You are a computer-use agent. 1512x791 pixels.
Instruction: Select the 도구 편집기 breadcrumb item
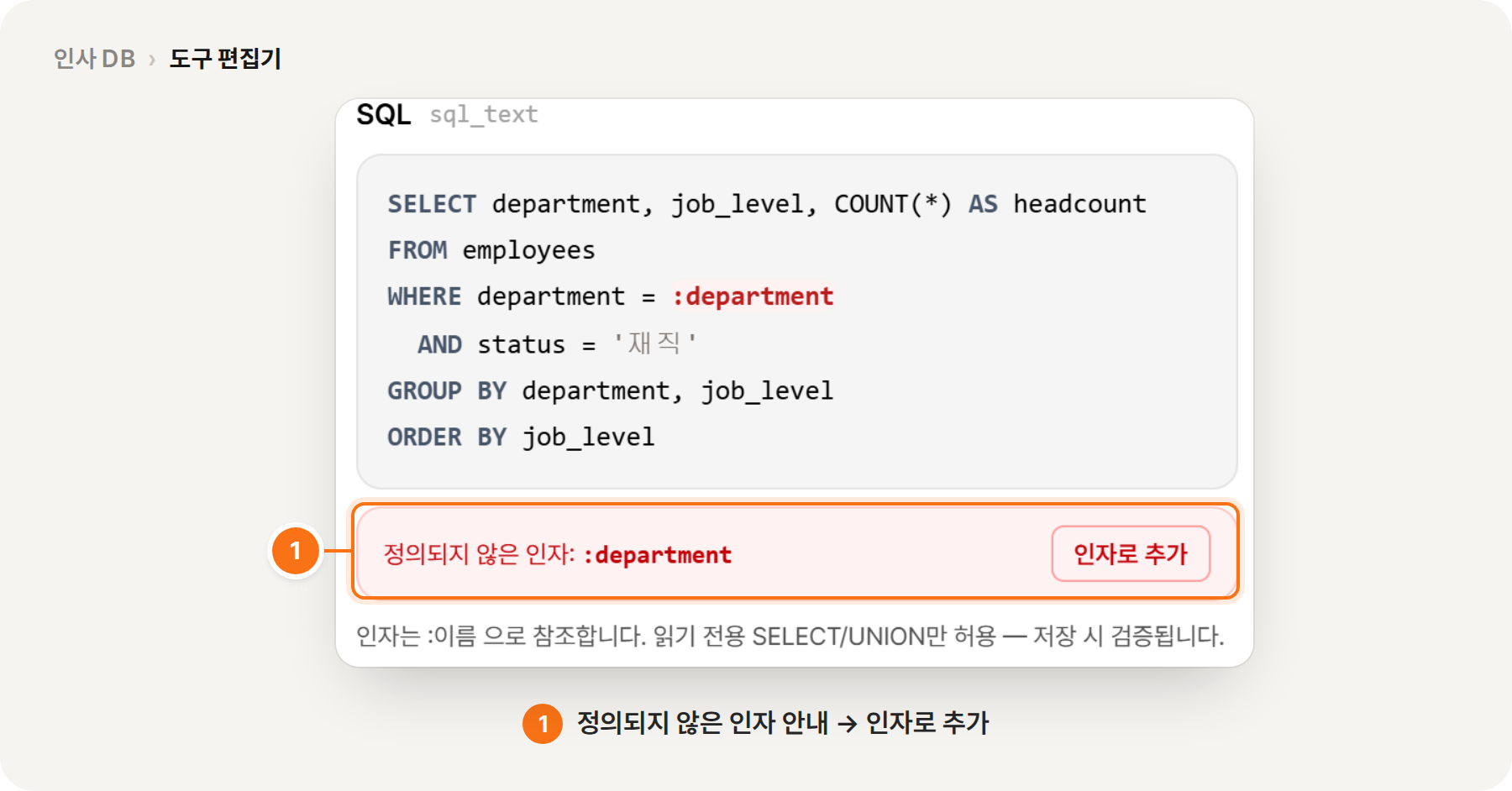225,59
